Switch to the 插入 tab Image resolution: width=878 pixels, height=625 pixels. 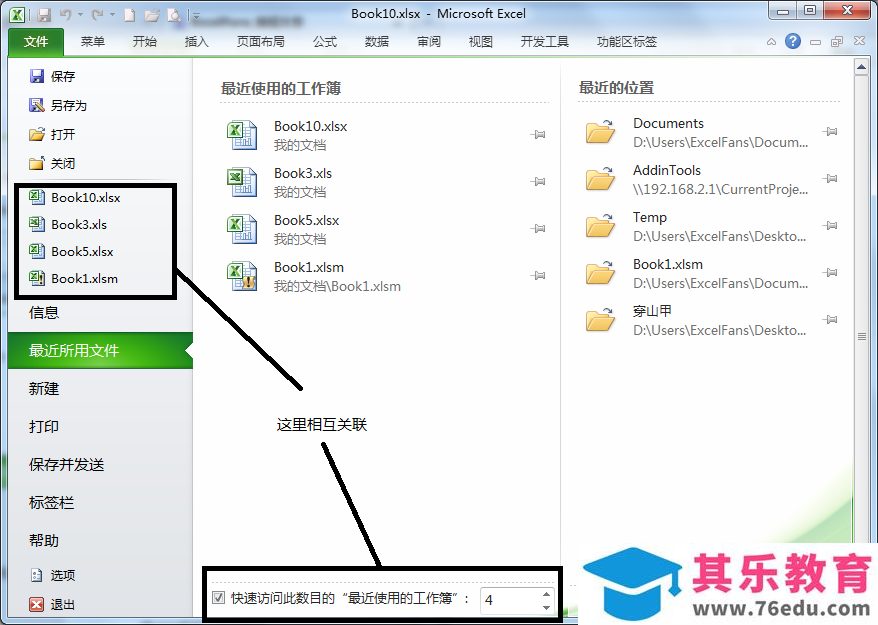[x=197, y=41]
